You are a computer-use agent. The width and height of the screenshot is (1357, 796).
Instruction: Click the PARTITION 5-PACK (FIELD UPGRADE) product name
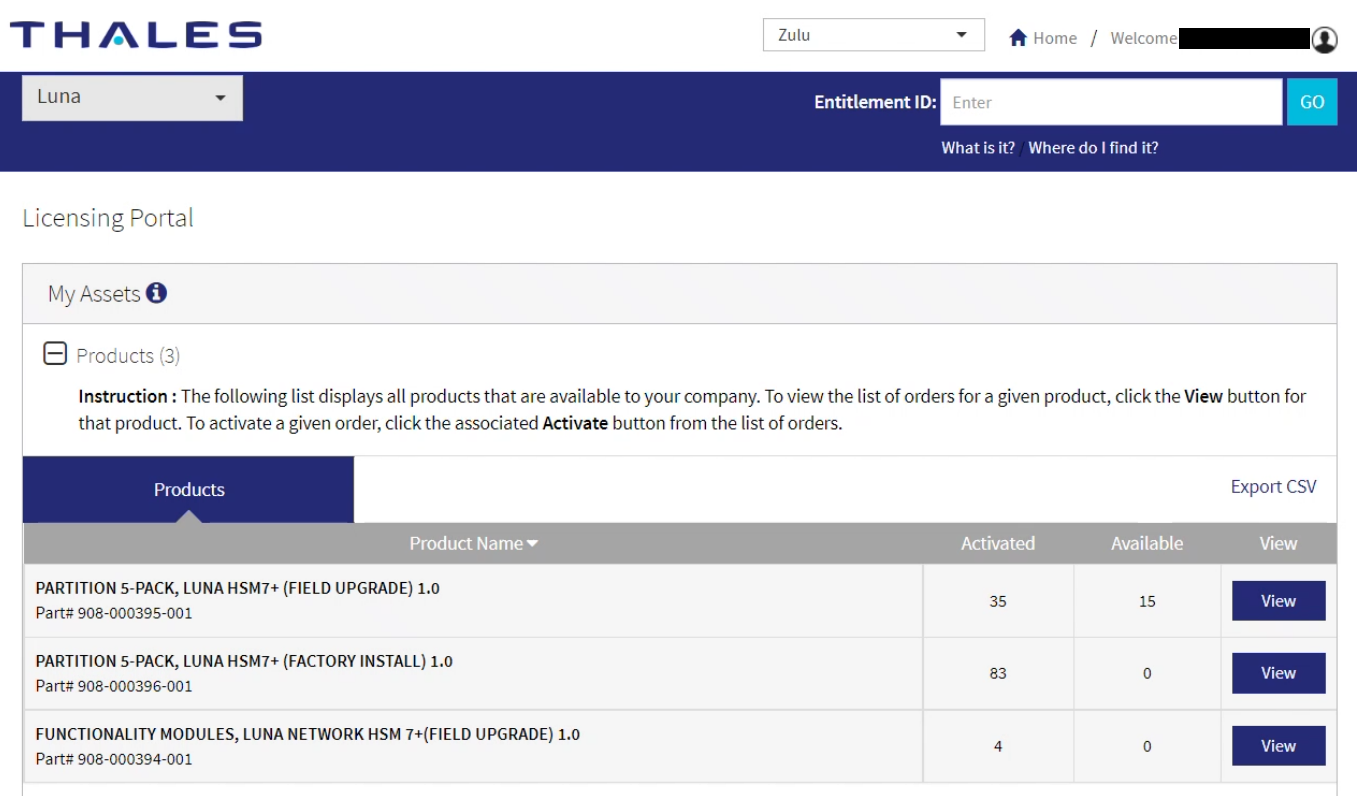[238, 588]
